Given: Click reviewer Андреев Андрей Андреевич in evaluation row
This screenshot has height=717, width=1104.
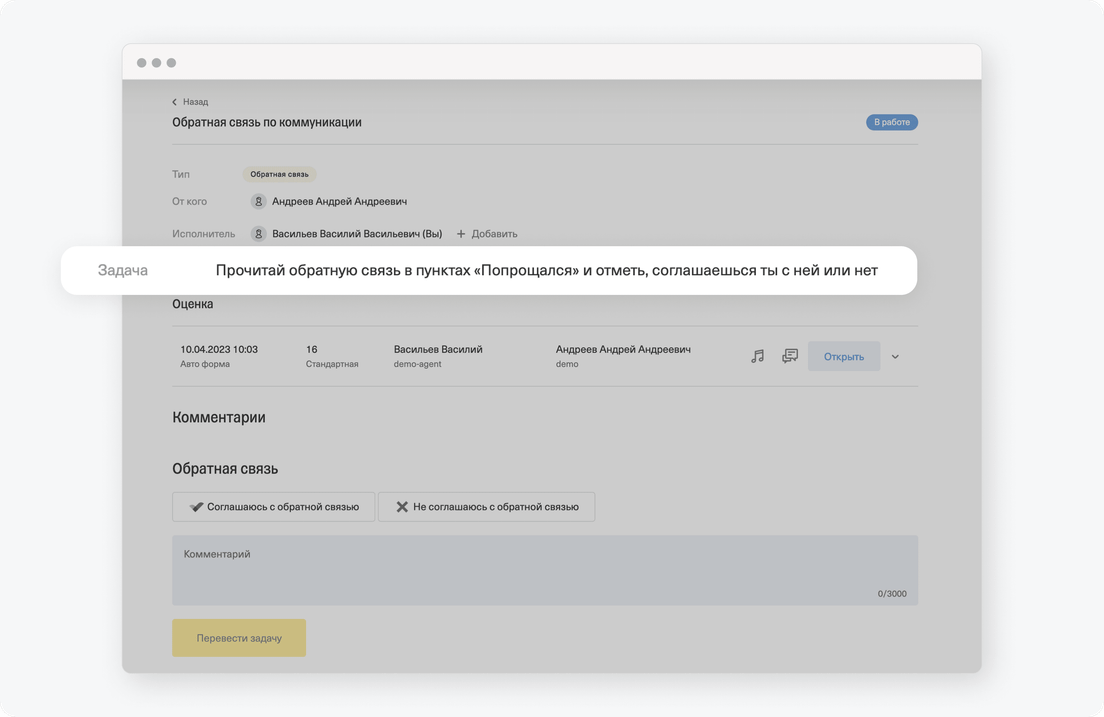Looking at the screenshot, I should [x=623, y=349].
